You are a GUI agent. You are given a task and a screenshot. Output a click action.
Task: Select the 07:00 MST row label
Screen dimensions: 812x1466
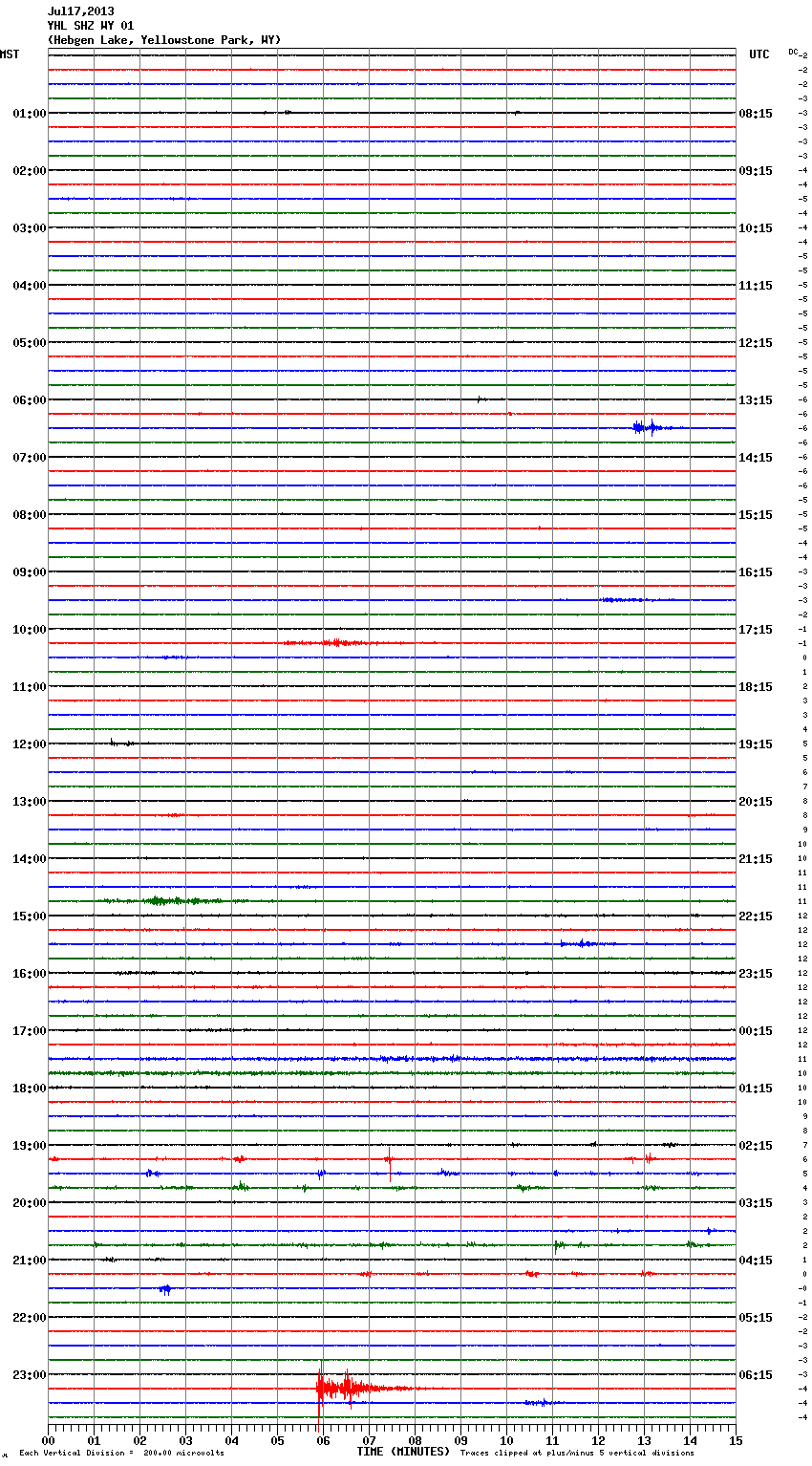point(30,458)
